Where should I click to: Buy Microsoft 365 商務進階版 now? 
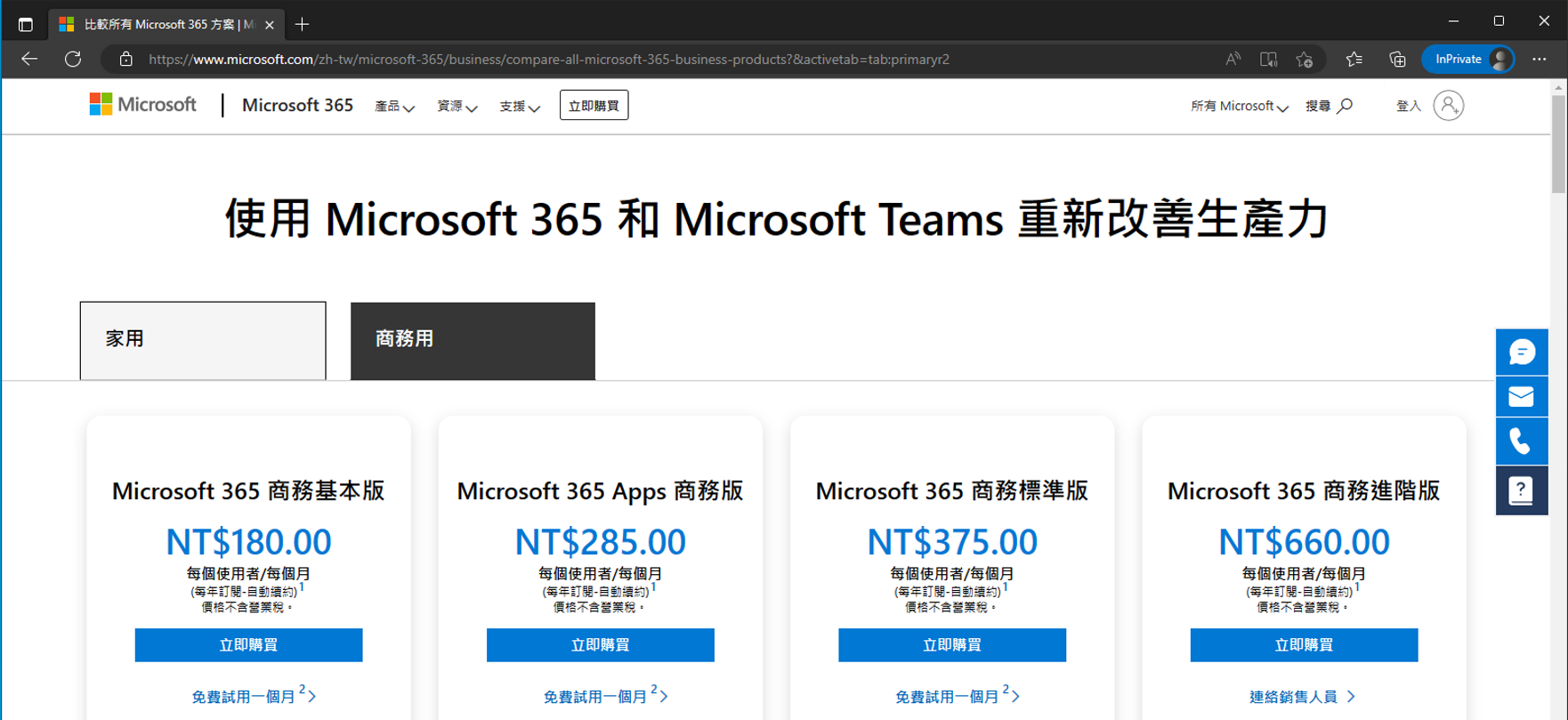[1304, 645]
